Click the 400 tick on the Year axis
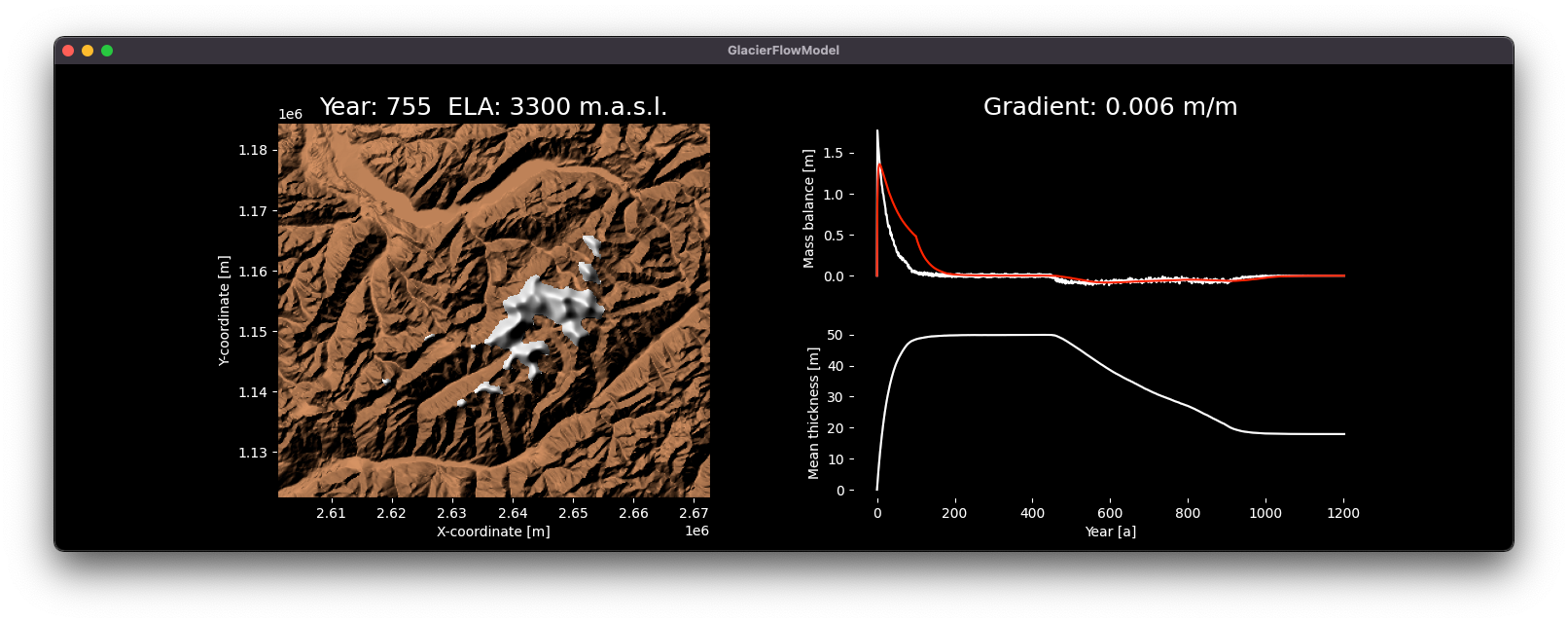Viewport: 1568px width, 623px height. click(1032, 513)
